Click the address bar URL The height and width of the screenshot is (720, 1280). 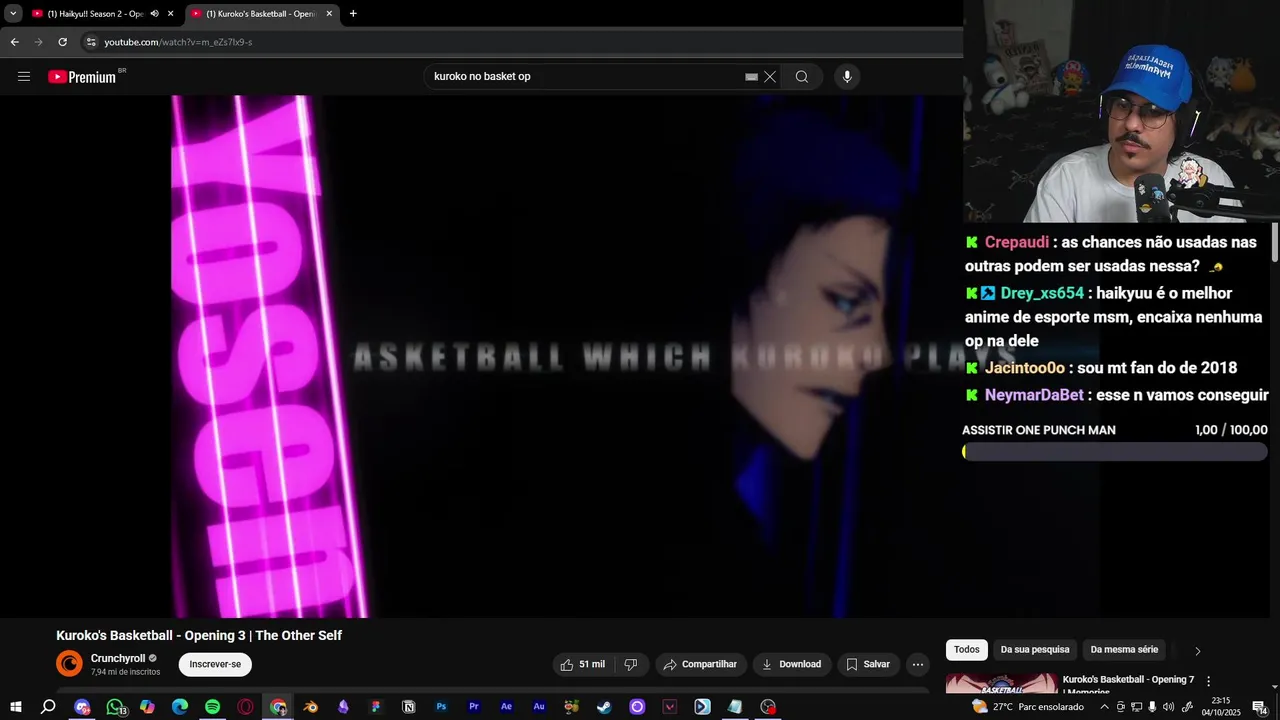point(178,42)
